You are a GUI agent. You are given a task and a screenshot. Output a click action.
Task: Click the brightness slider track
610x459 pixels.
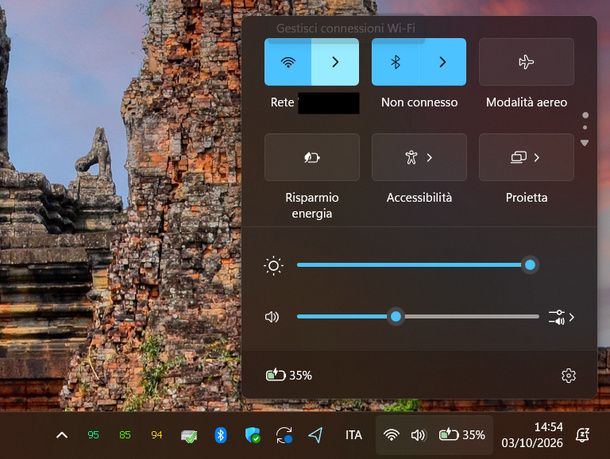click(x=418, y=265)
